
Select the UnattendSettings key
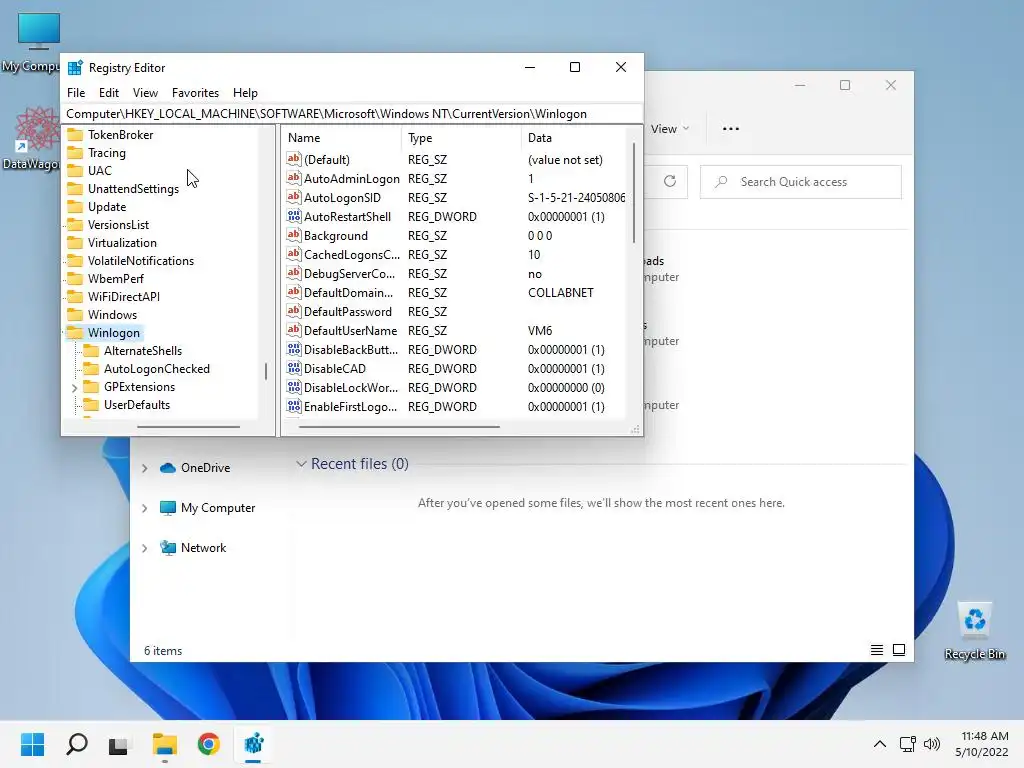click(133, 189)
